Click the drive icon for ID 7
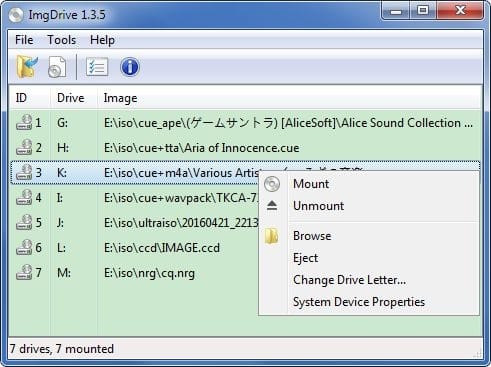This screenshot has height=367, width=491. [x=24, y=272]
